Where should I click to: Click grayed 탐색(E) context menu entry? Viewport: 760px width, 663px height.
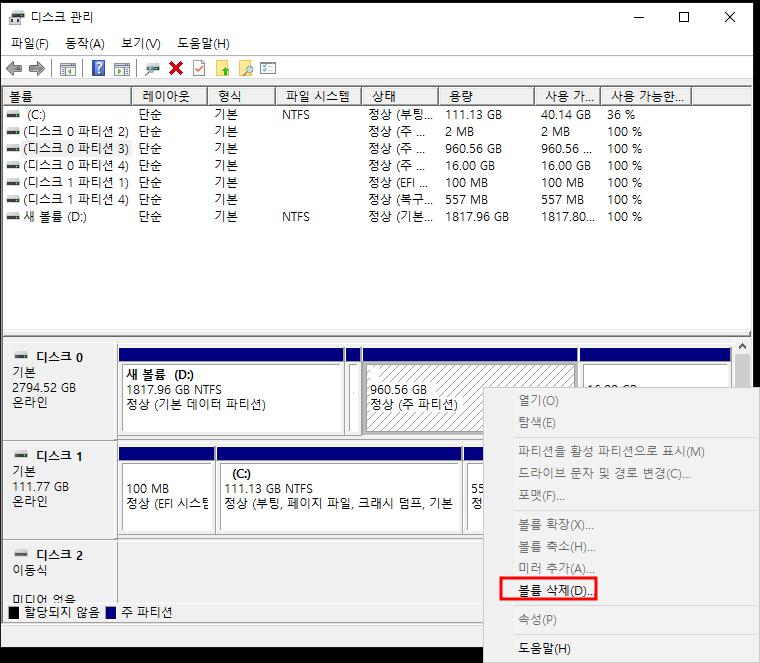coord(537,423)
